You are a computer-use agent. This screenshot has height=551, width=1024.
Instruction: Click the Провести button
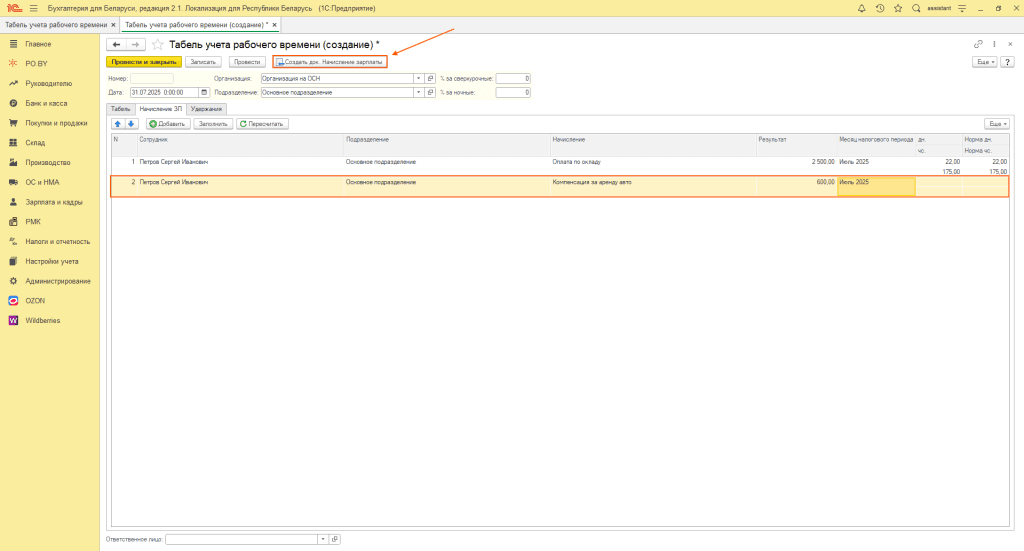coord(247,62)
